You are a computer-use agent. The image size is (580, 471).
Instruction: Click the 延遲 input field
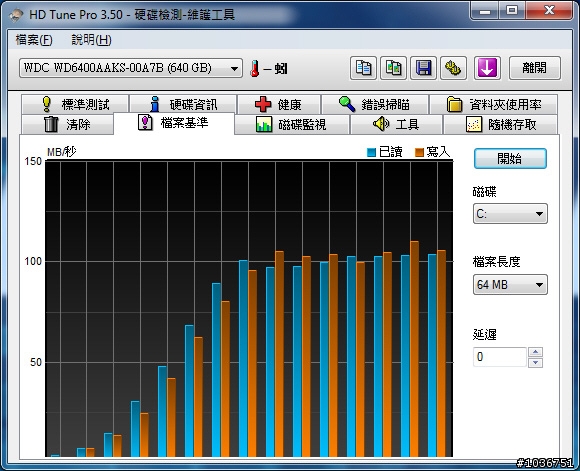[499, 357]
